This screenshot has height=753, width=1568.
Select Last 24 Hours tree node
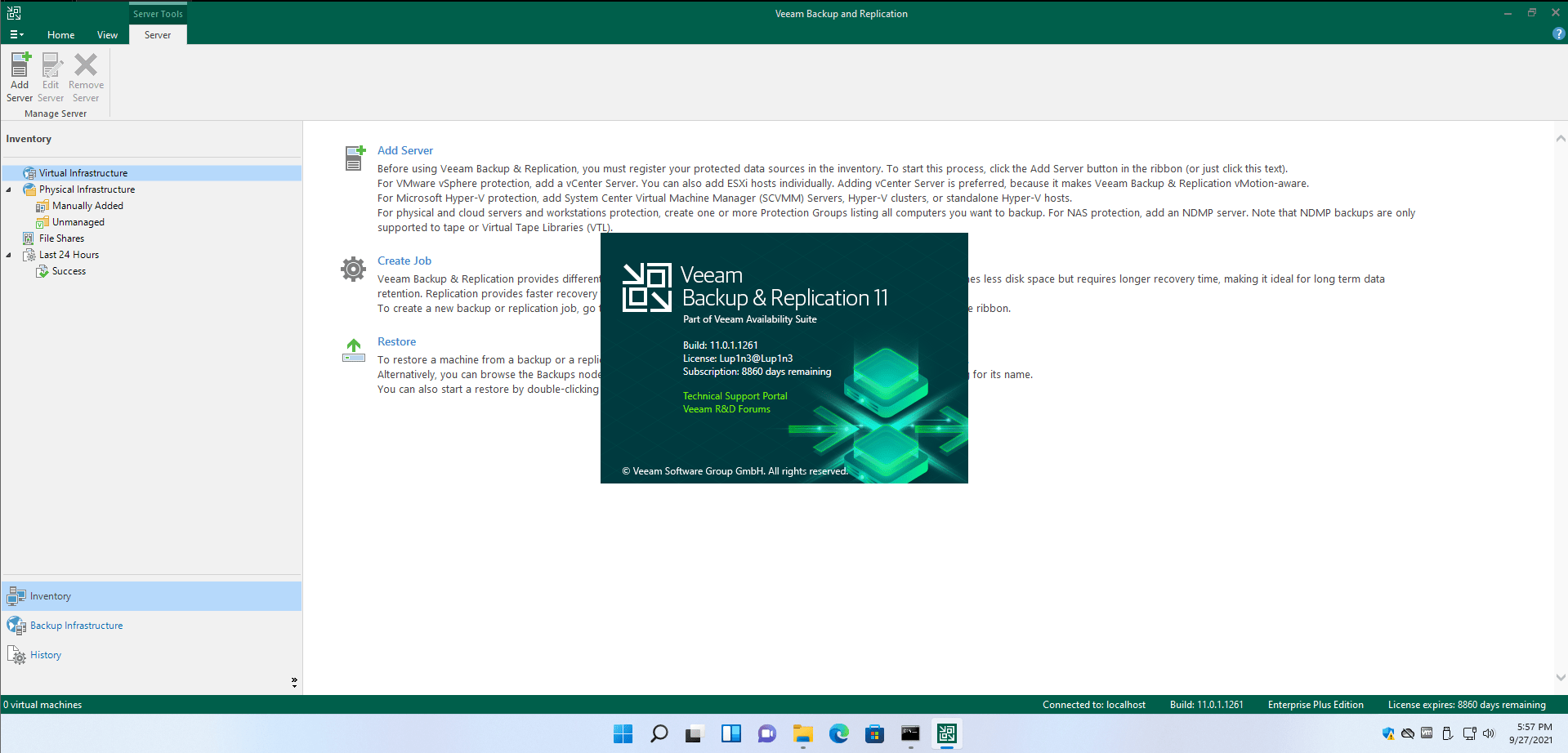pos(69,255)
